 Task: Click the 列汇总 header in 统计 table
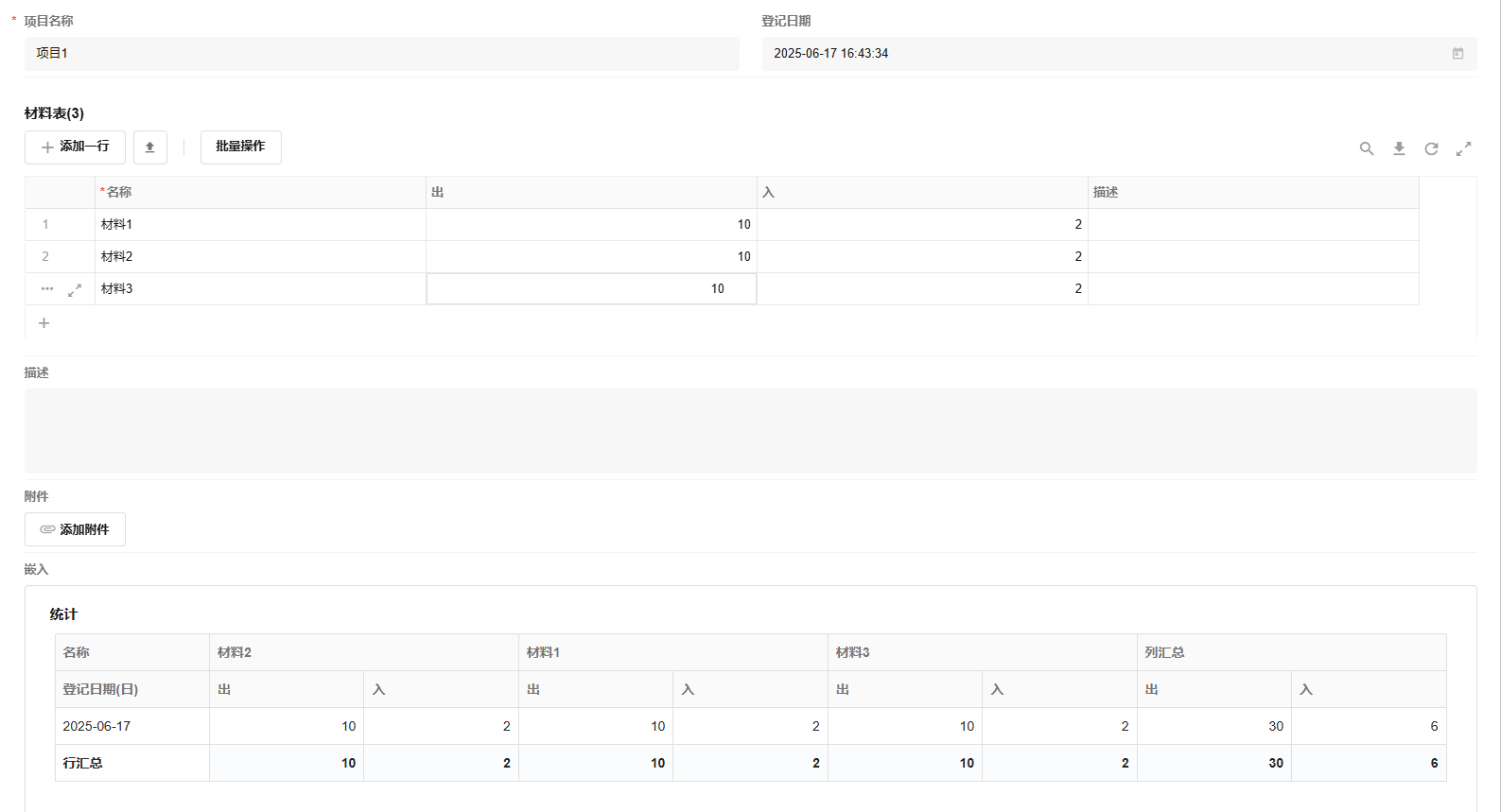[1291, 652]
